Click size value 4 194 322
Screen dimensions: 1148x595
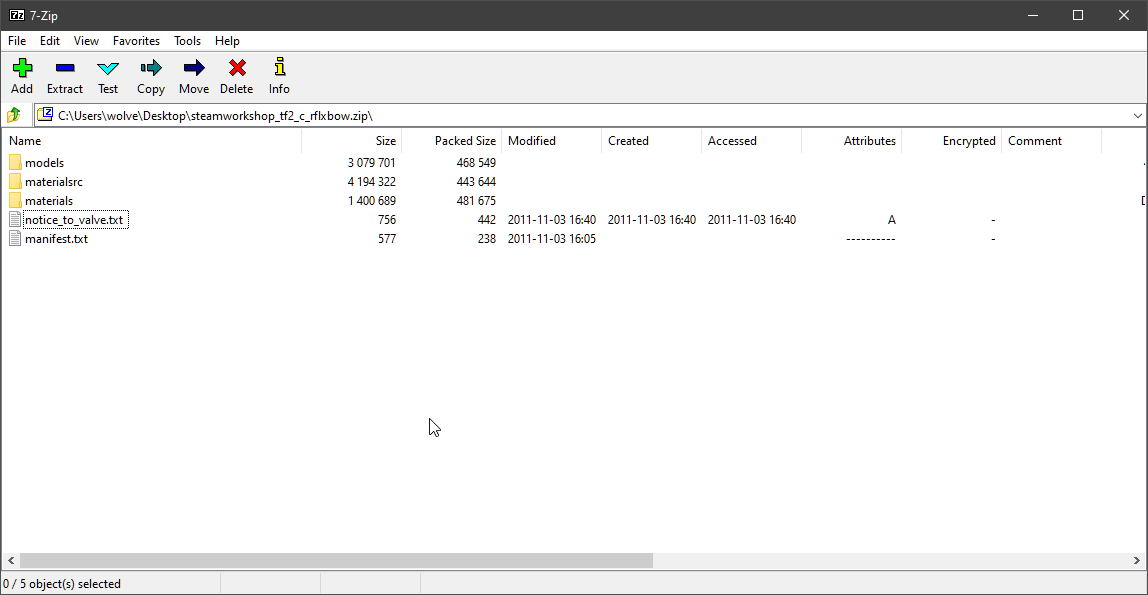(372, 182)
